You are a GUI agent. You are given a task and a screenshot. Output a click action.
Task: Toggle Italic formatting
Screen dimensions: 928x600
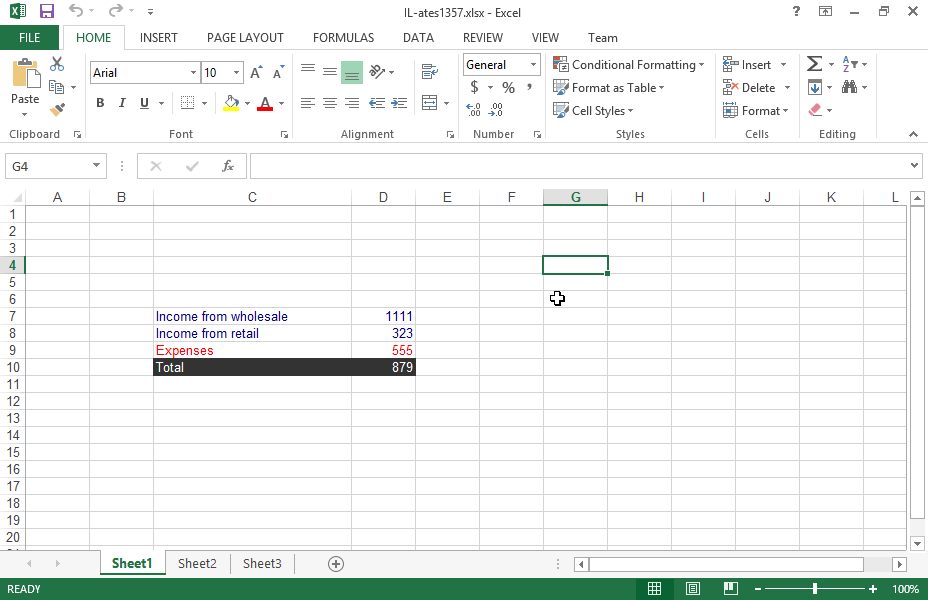click(x=122, y=103)
